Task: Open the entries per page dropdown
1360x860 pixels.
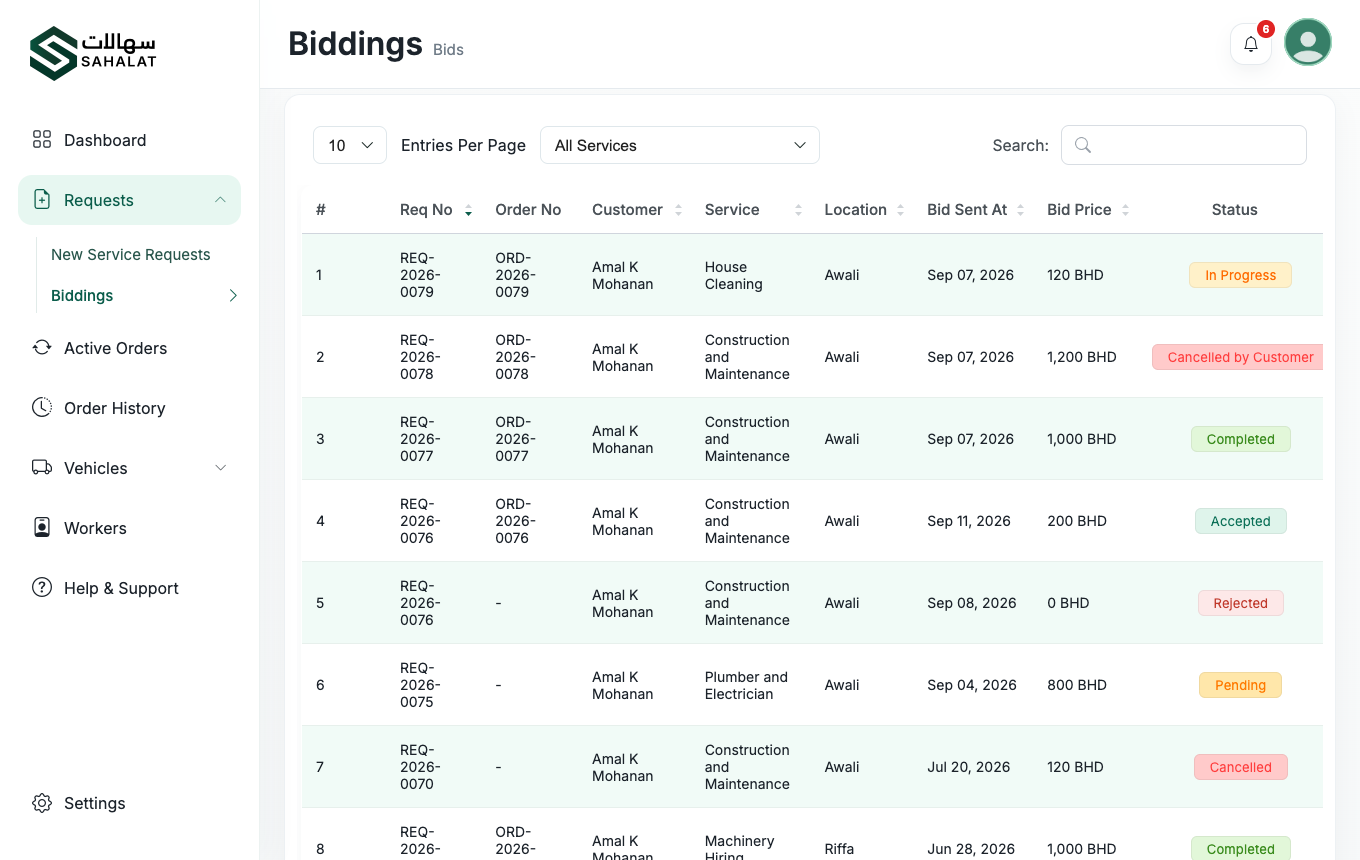Action: point(350,145)
